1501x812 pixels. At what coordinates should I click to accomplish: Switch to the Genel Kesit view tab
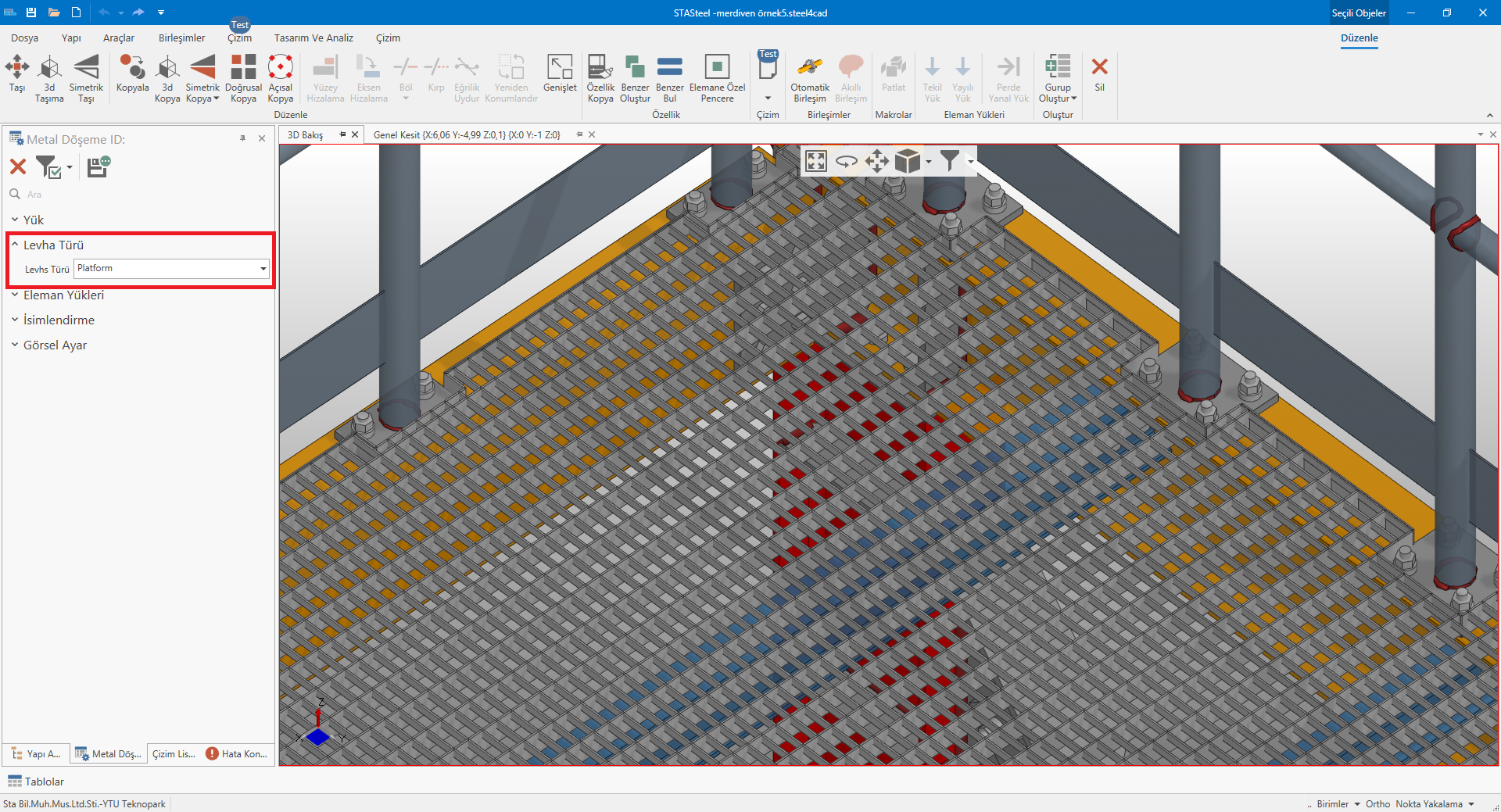tap(467, 134)
